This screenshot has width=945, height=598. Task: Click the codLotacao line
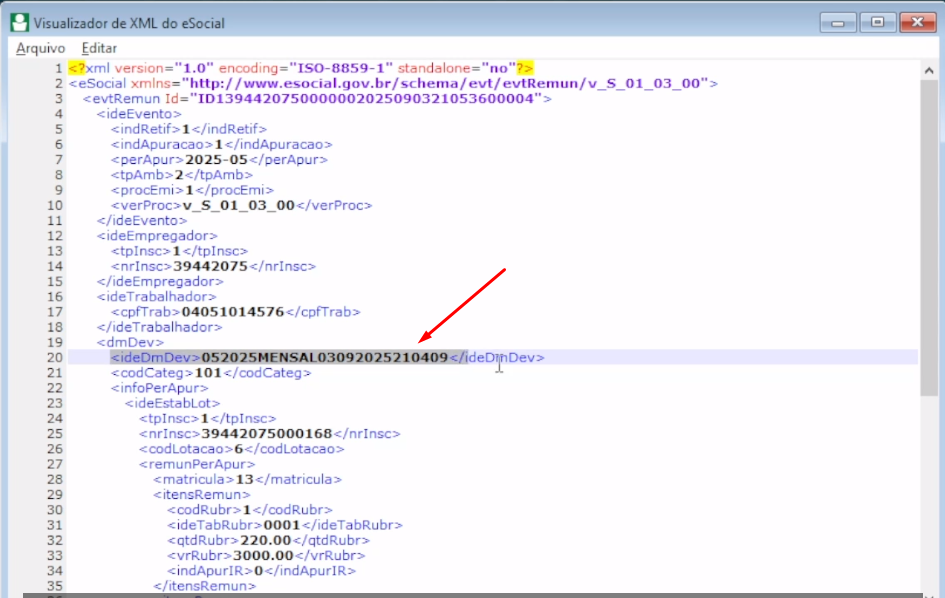241,449
